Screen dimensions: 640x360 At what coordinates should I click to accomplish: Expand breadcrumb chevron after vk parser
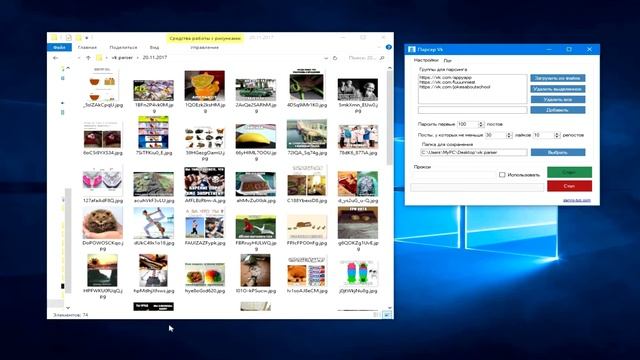[138, 58]
